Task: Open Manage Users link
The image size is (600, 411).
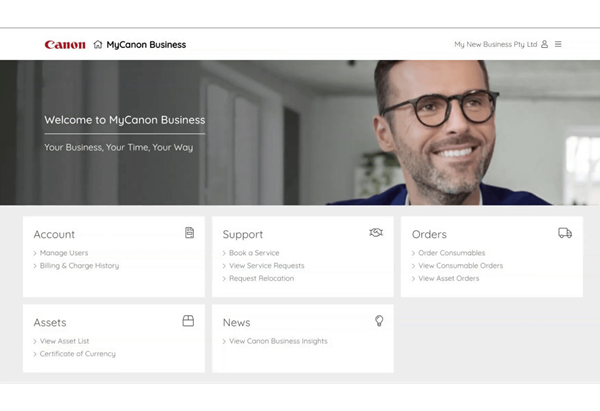Action: point(64,253)
